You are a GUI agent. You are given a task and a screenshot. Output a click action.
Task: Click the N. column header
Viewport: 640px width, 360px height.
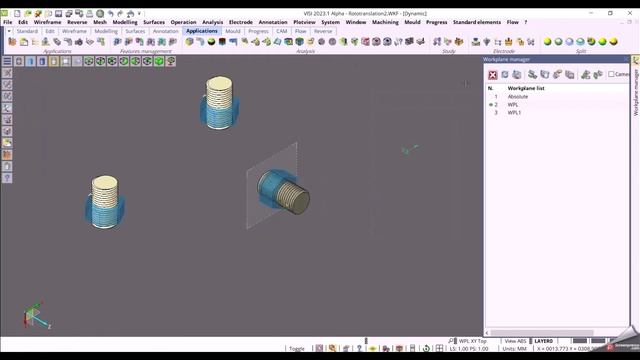(x=490, y=88)
